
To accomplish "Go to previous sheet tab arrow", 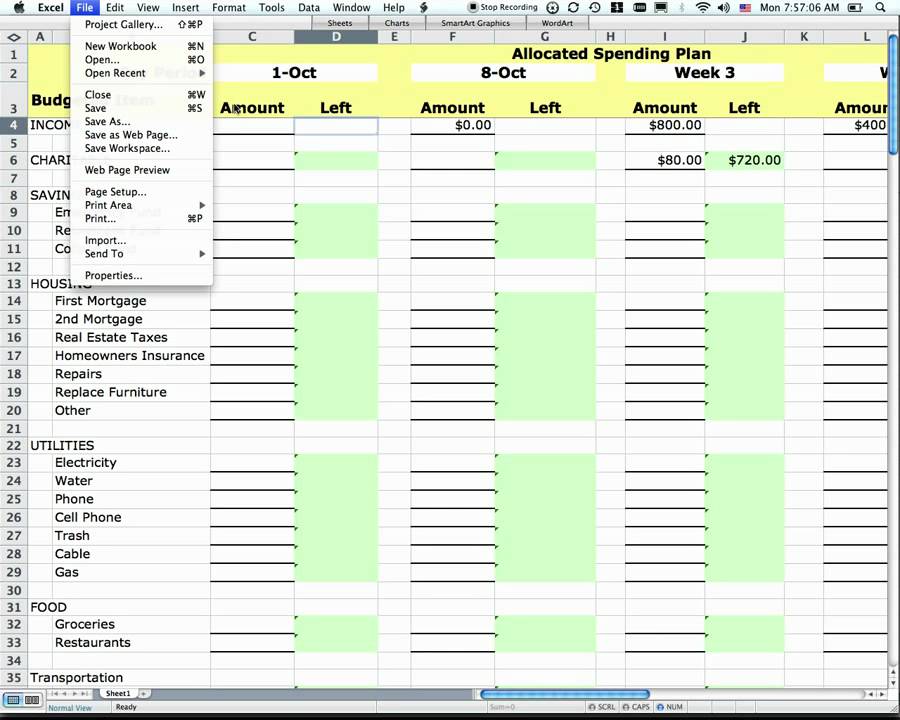I will (65, 694).
